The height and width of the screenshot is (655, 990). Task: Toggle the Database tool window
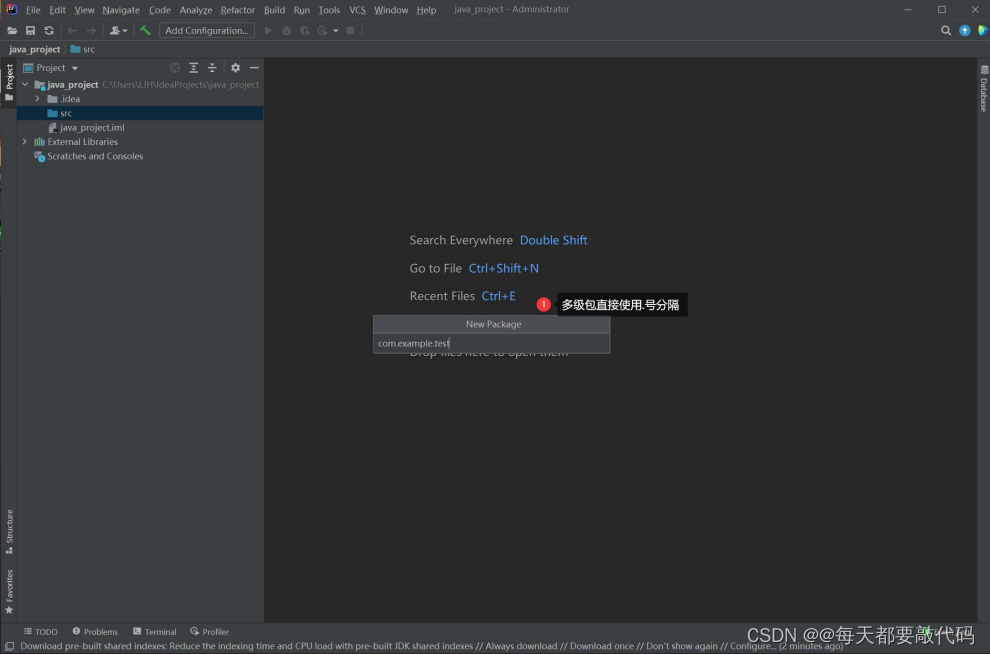(983, 88)
